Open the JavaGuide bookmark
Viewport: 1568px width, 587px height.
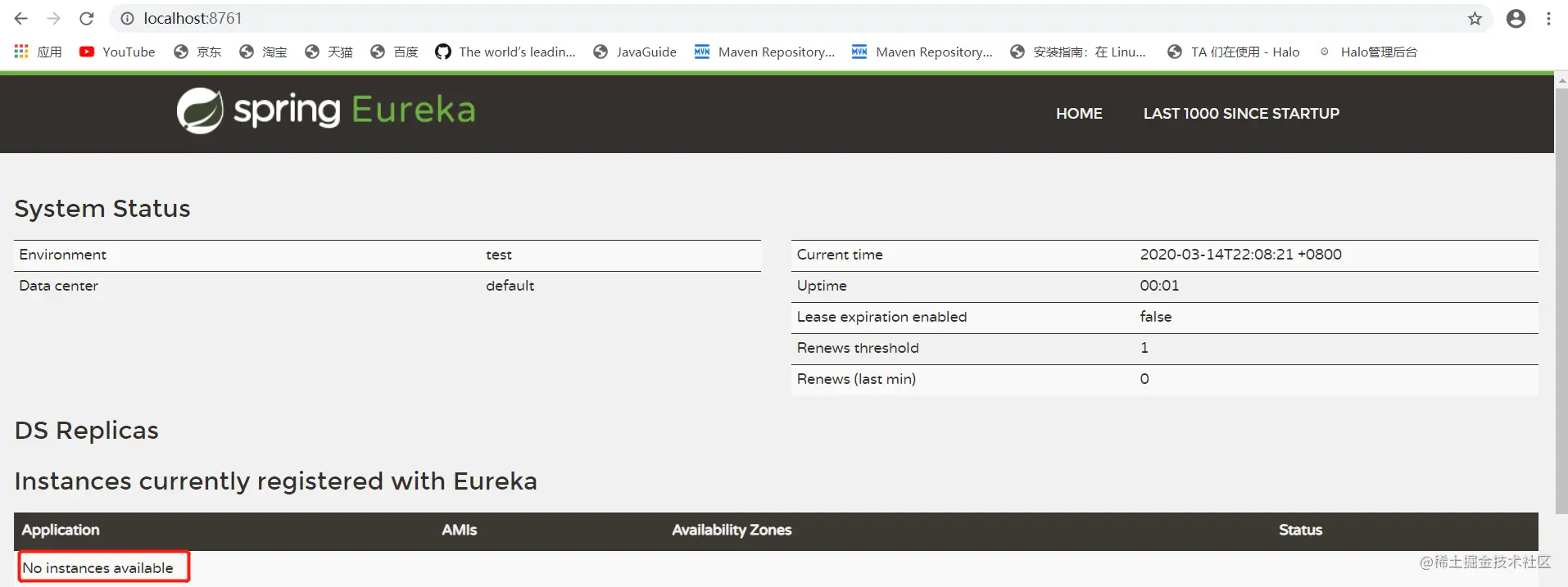click(x=635, y=52)
